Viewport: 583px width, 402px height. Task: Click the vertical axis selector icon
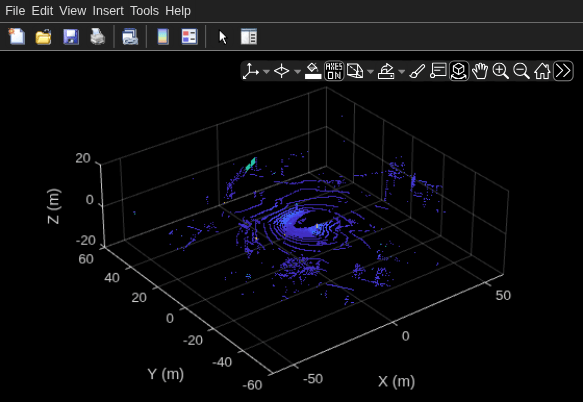point(251,71)
